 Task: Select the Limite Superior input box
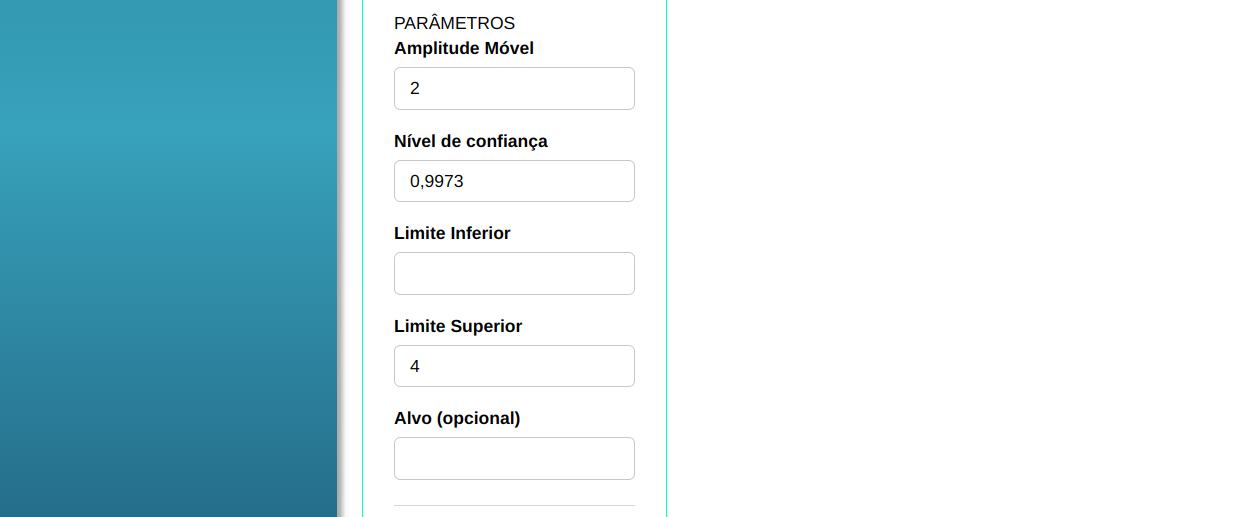(x=514, y=366)
